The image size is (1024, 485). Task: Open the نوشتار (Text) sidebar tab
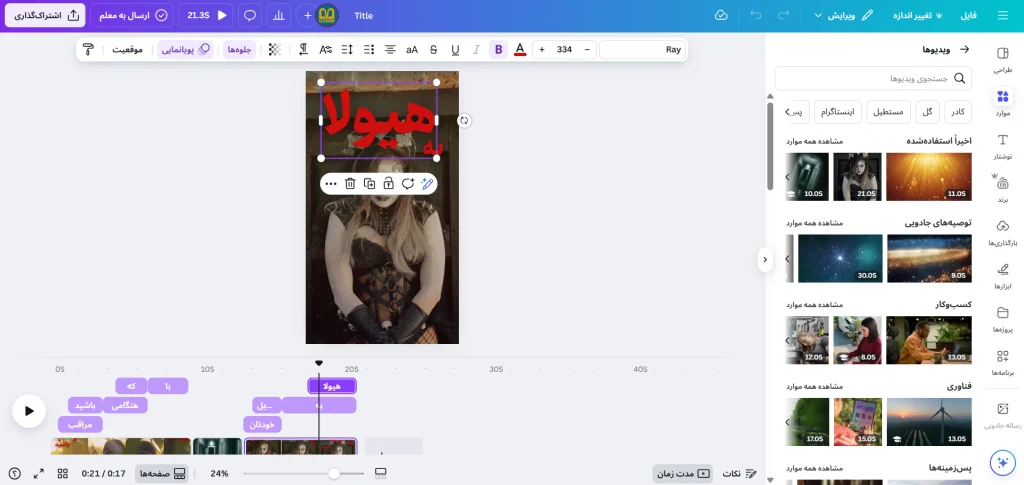(x=1002, y=146)
